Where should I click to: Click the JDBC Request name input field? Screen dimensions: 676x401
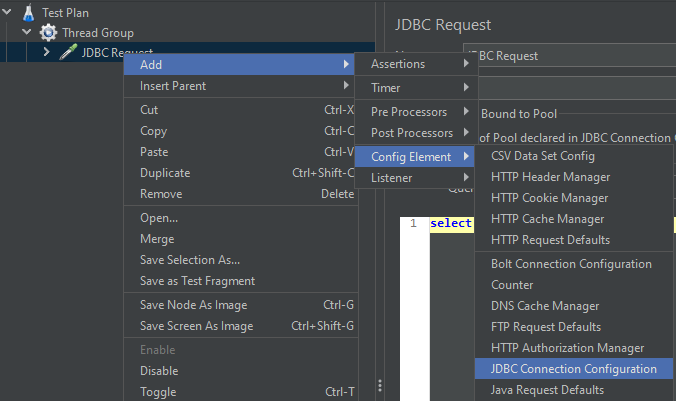pyautogui.click(x=570, y=55)
